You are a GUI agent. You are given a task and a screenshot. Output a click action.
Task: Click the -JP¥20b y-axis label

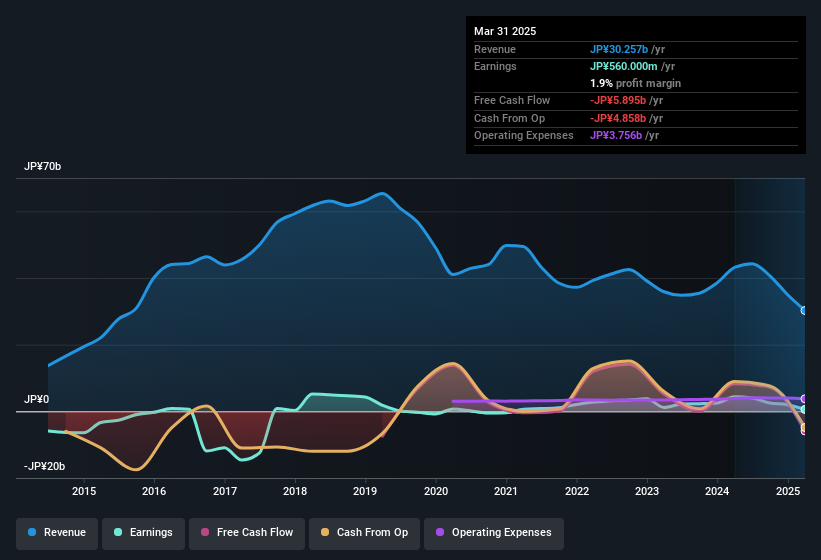coord(44,466)
